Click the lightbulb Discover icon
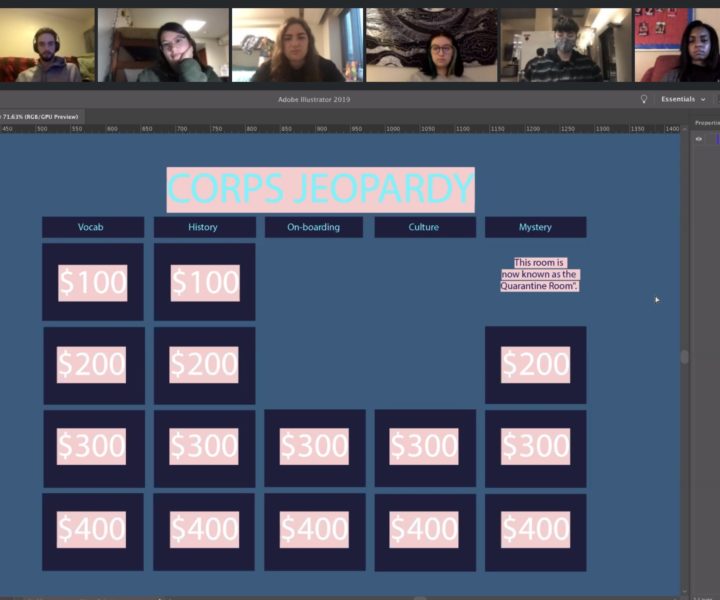720x600 pixels. [644, 99]
